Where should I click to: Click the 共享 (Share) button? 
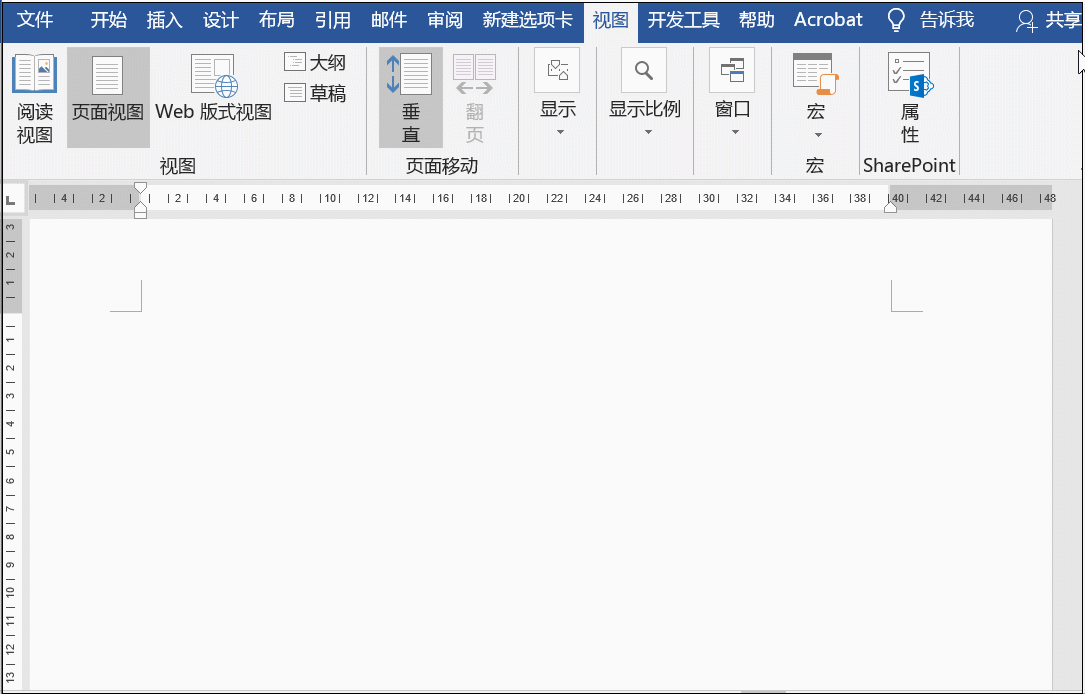click(x=1063, y=19)
